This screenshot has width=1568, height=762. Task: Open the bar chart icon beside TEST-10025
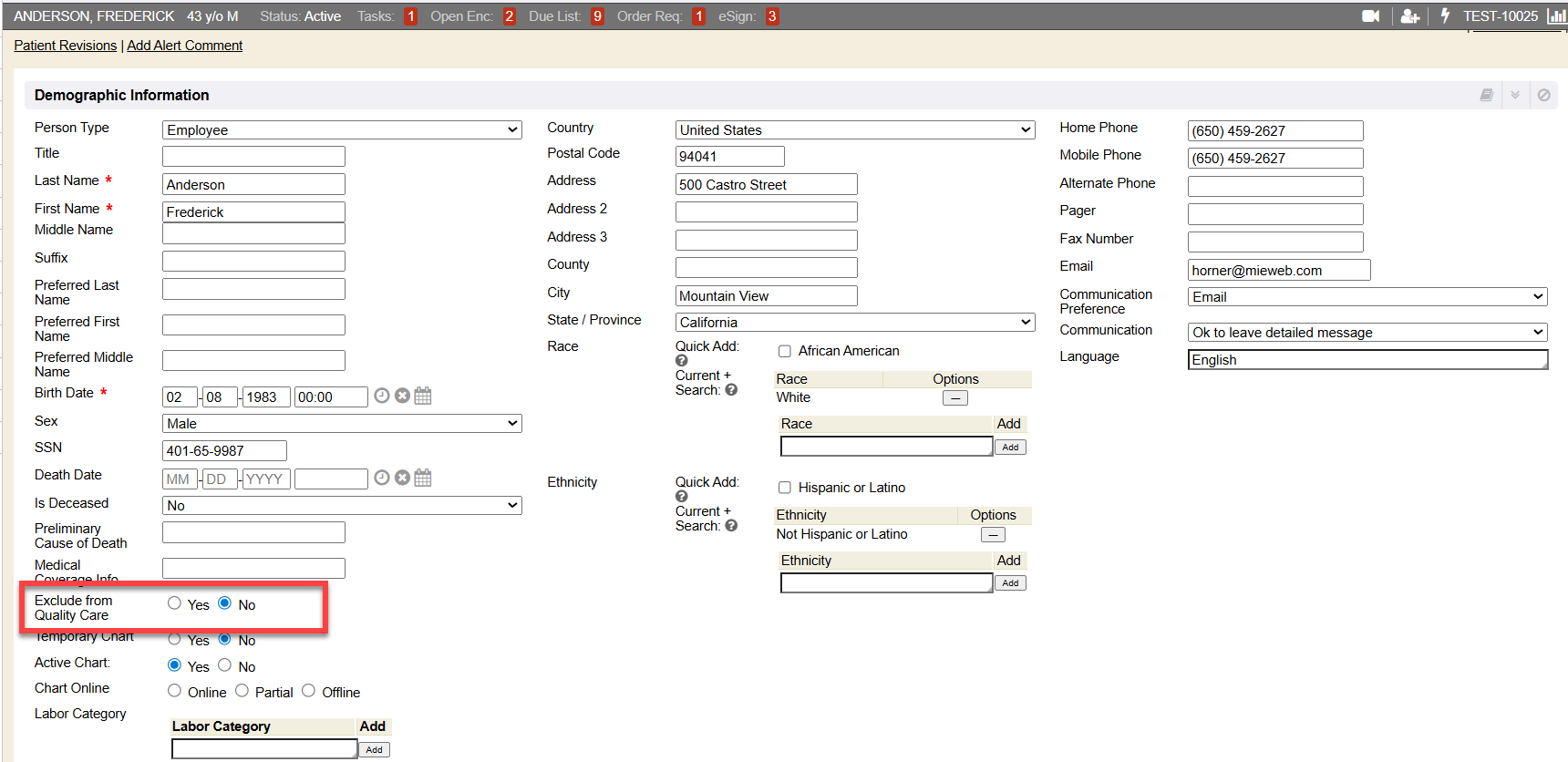1556,16
